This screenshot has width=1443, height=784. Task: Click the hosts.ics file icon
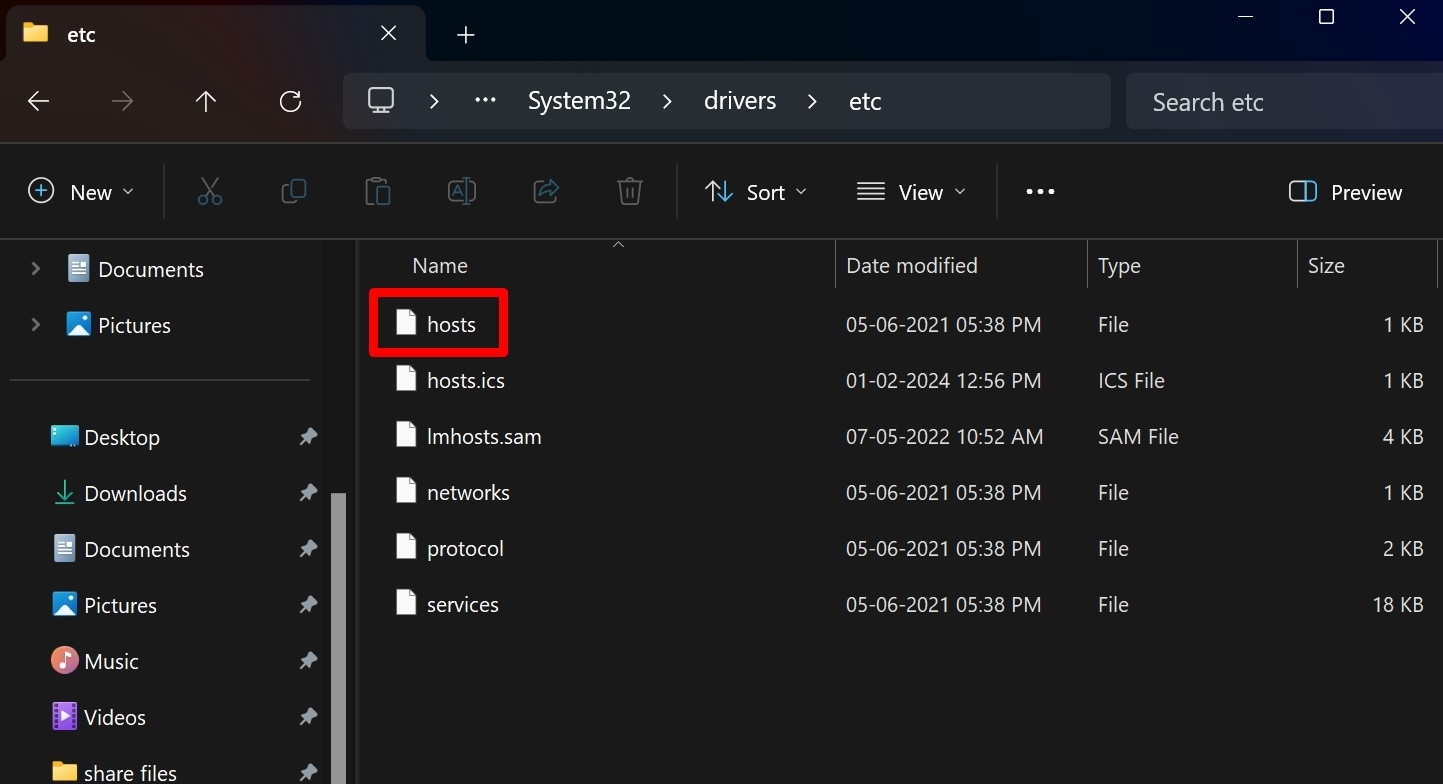(x=405, y=379)
